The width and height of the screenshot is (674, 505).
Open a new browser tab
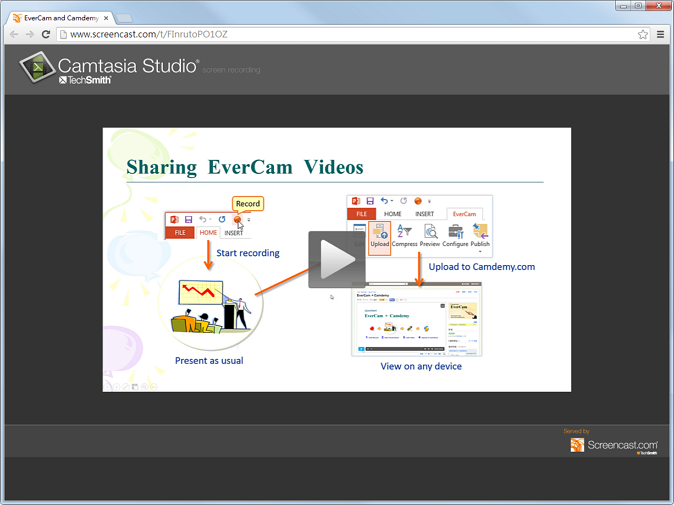pos(126,17)
